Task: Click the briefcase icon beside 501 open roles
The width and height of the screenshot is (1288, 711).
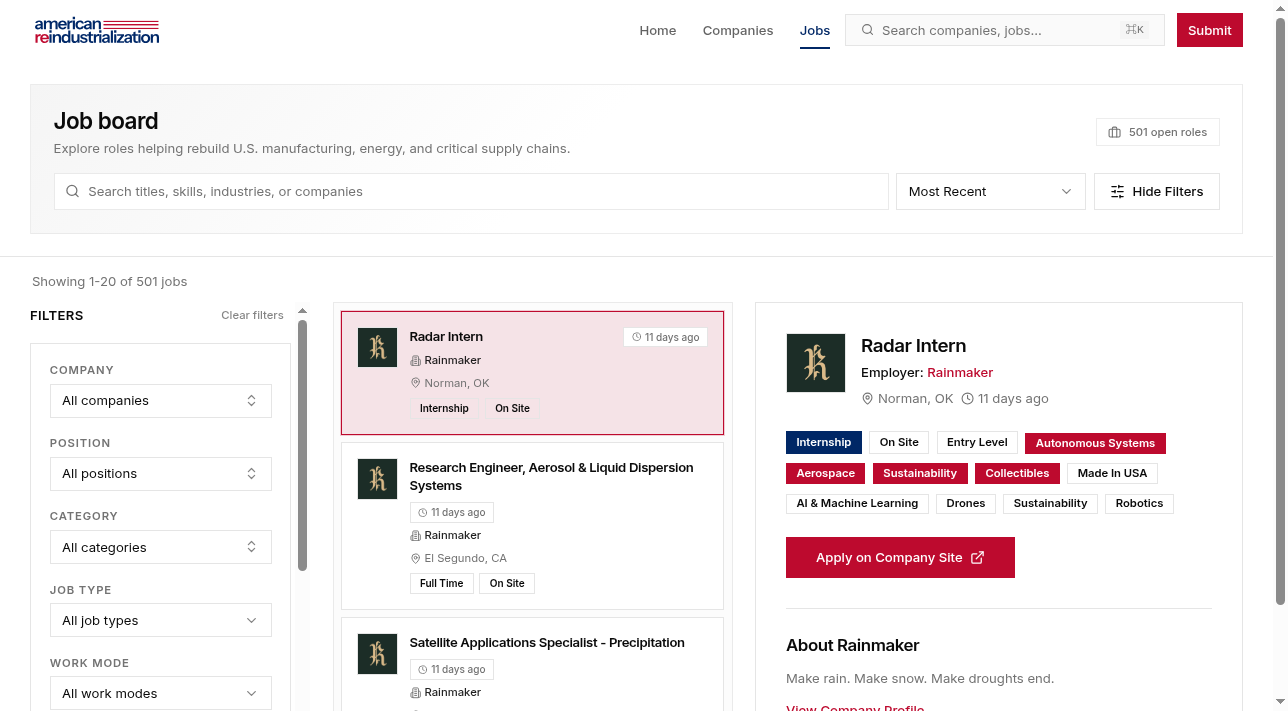Action: (1115, 132)
